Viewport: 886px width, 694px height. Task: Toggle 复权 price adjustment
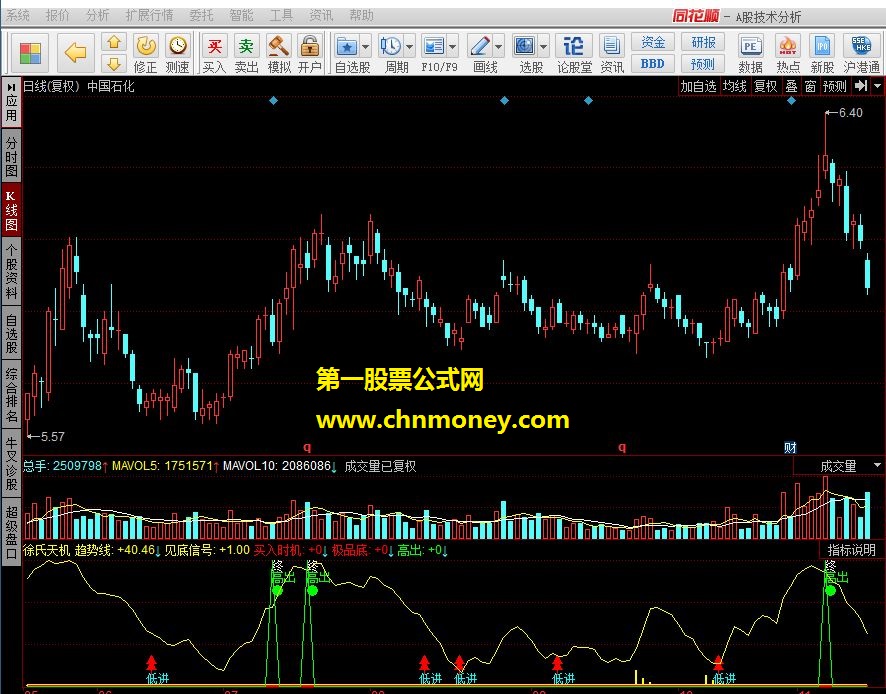tap(766, 86)
